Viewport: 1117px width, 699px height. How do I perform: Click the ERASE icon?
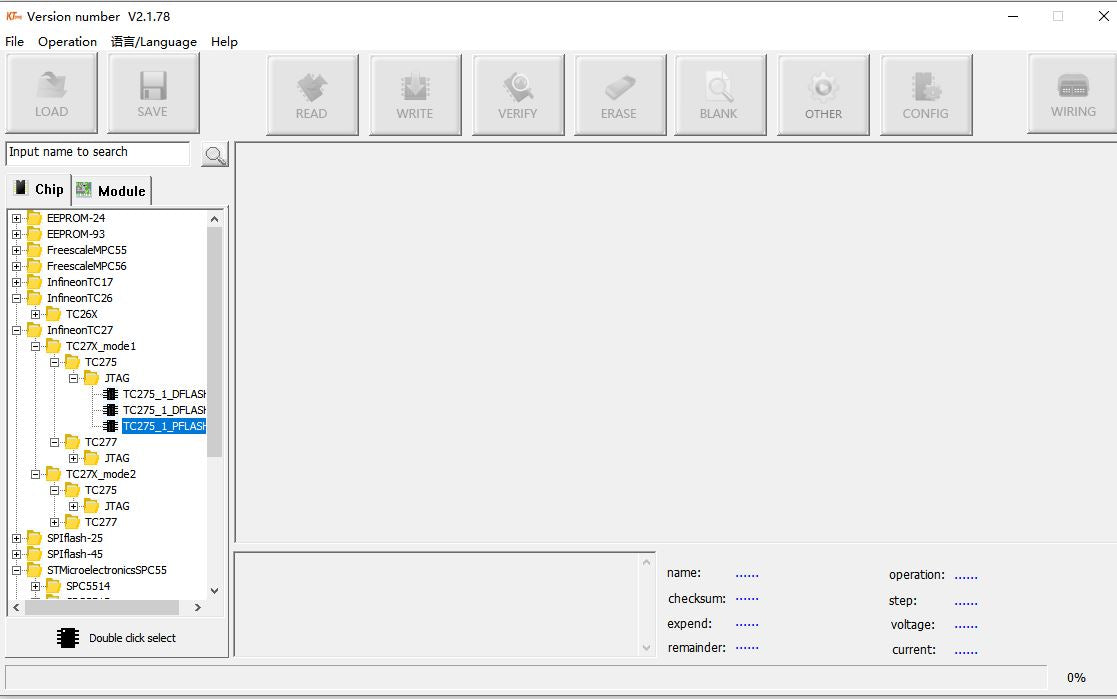point(620,94)
